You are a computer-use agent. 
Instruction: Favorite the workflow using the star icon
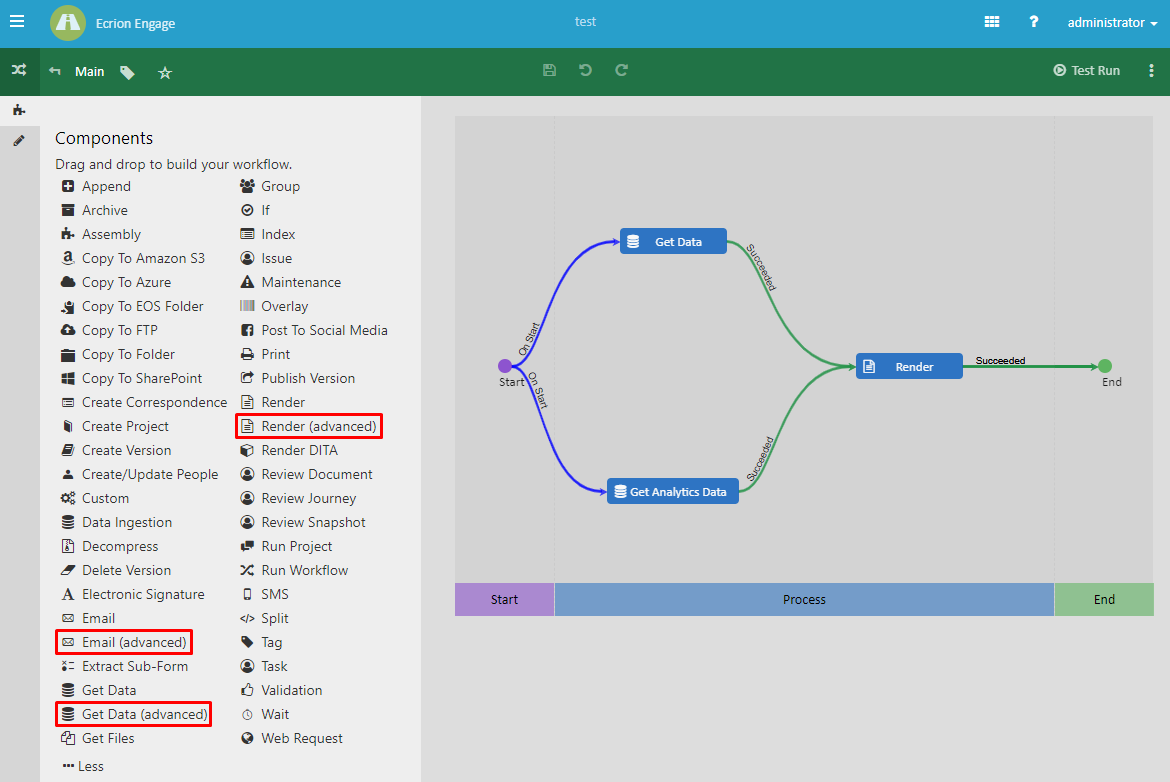(164, 71)
